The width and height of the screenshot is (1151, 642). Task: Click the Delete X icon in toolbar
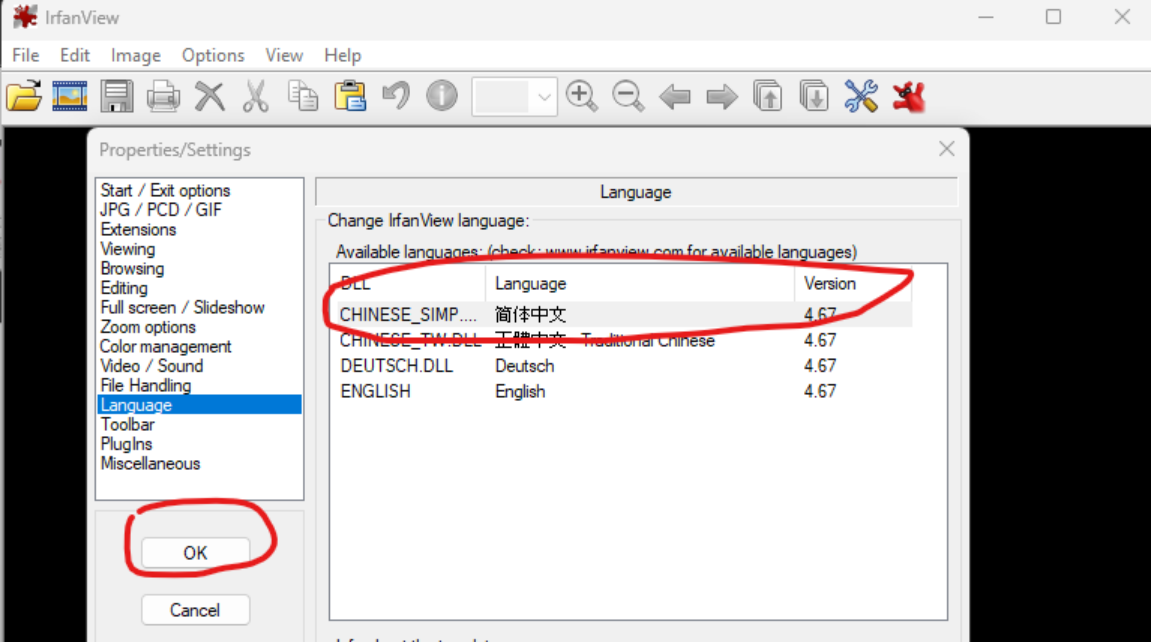tap(209, 96)
